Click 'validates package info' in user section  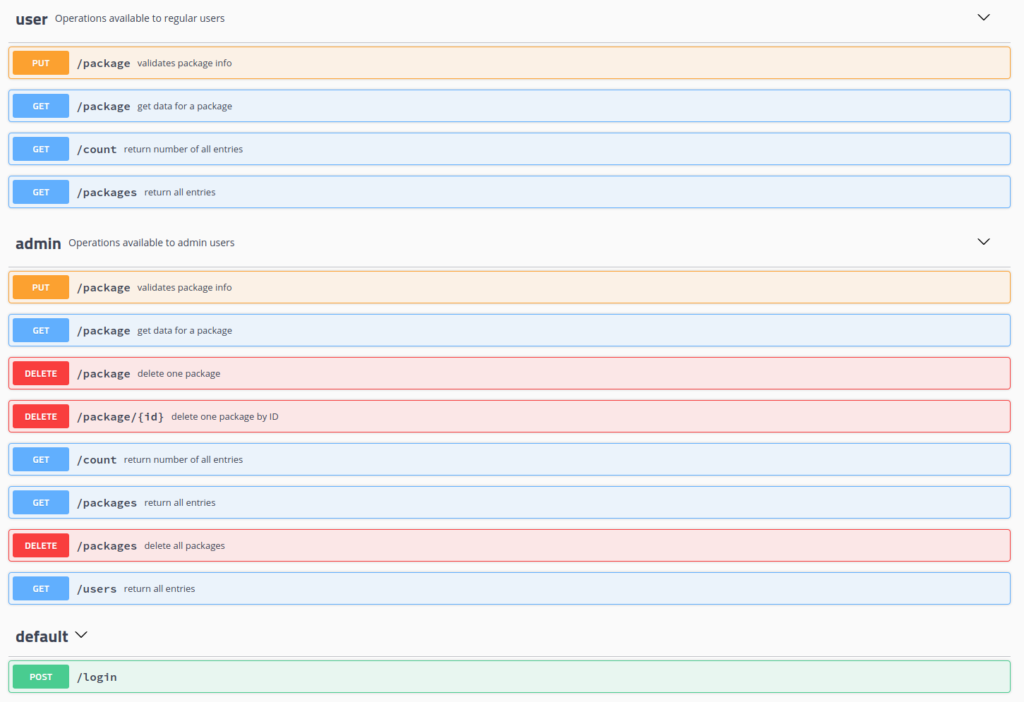pyautogui.click(x=185, y=63)
